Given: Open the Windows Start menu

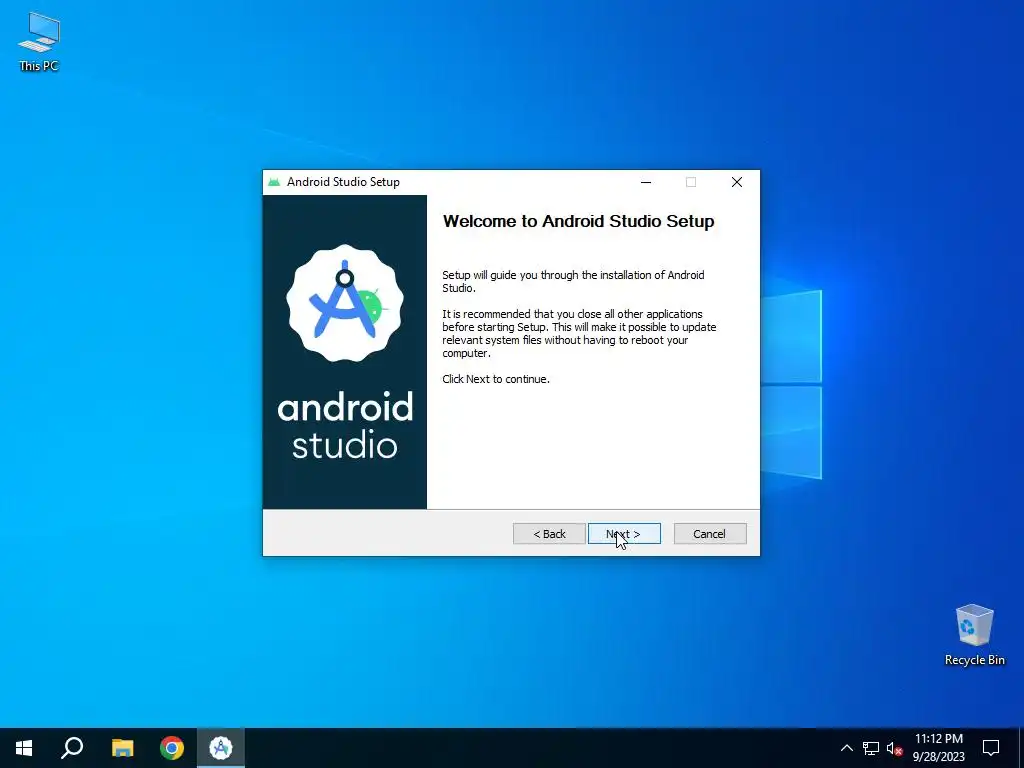Looking at the screenshot, I should [24, 748].
